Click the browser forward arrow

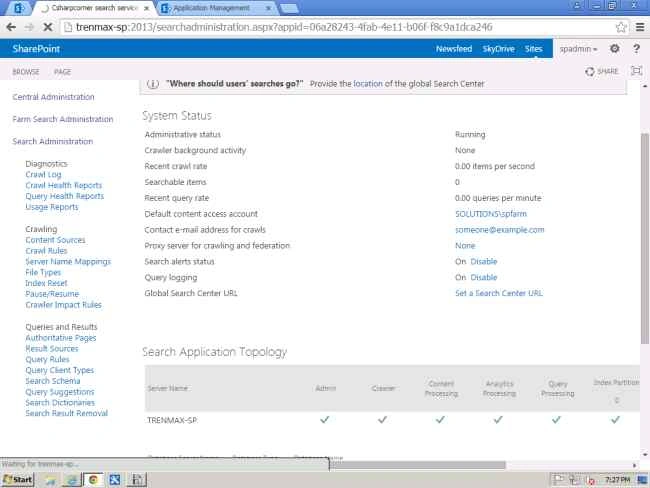(x=29, y=27)
